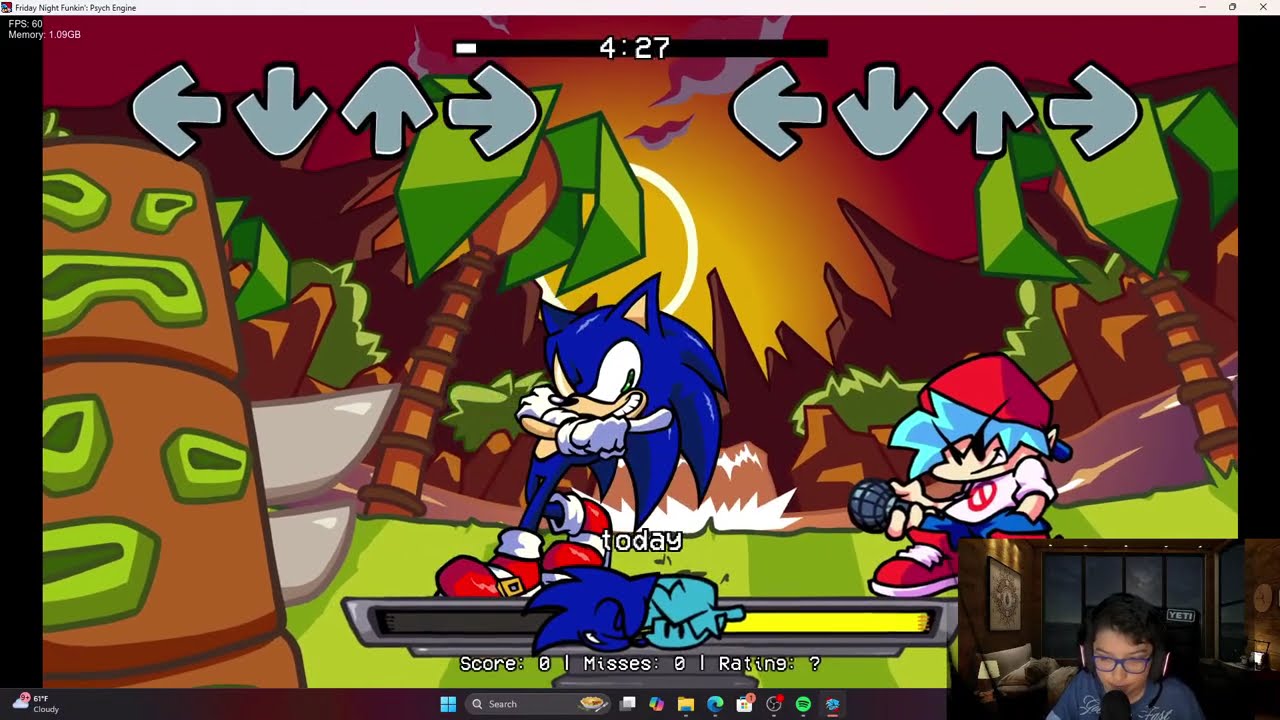Image resolution: width=1280 pixels, height=720 pixels.
Task: Click the player's down arrow receptor
Action: [883, 110]
